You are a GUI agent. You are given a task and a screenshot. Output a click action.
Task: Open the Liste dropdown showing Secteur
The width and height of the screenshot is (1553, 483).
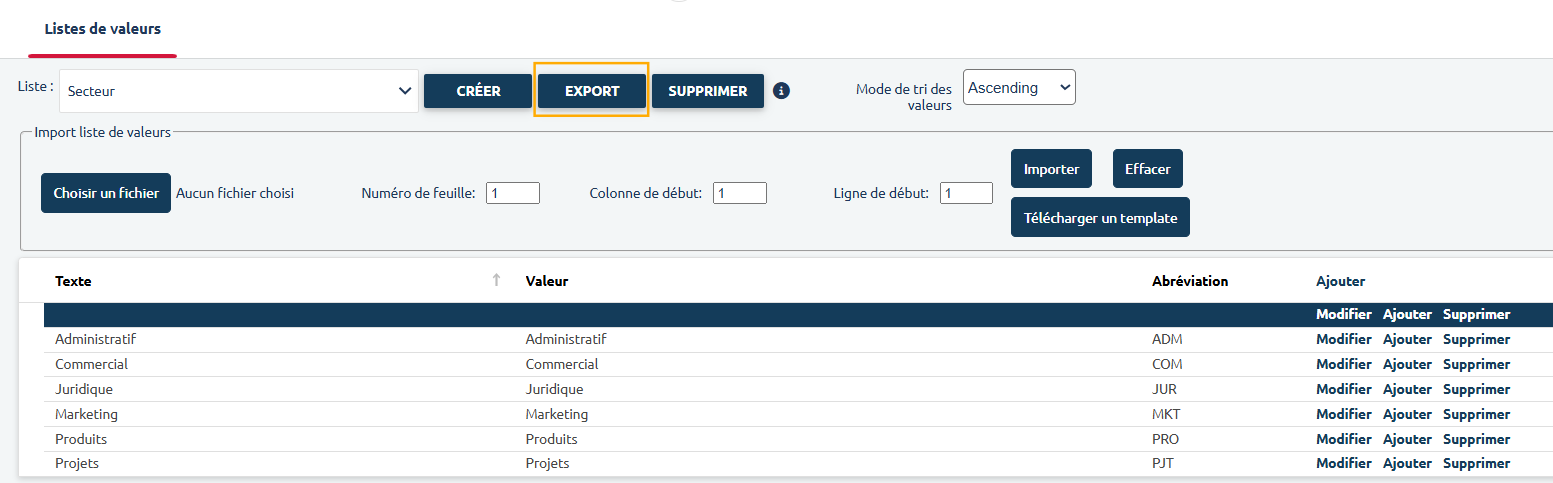[238, 91]
